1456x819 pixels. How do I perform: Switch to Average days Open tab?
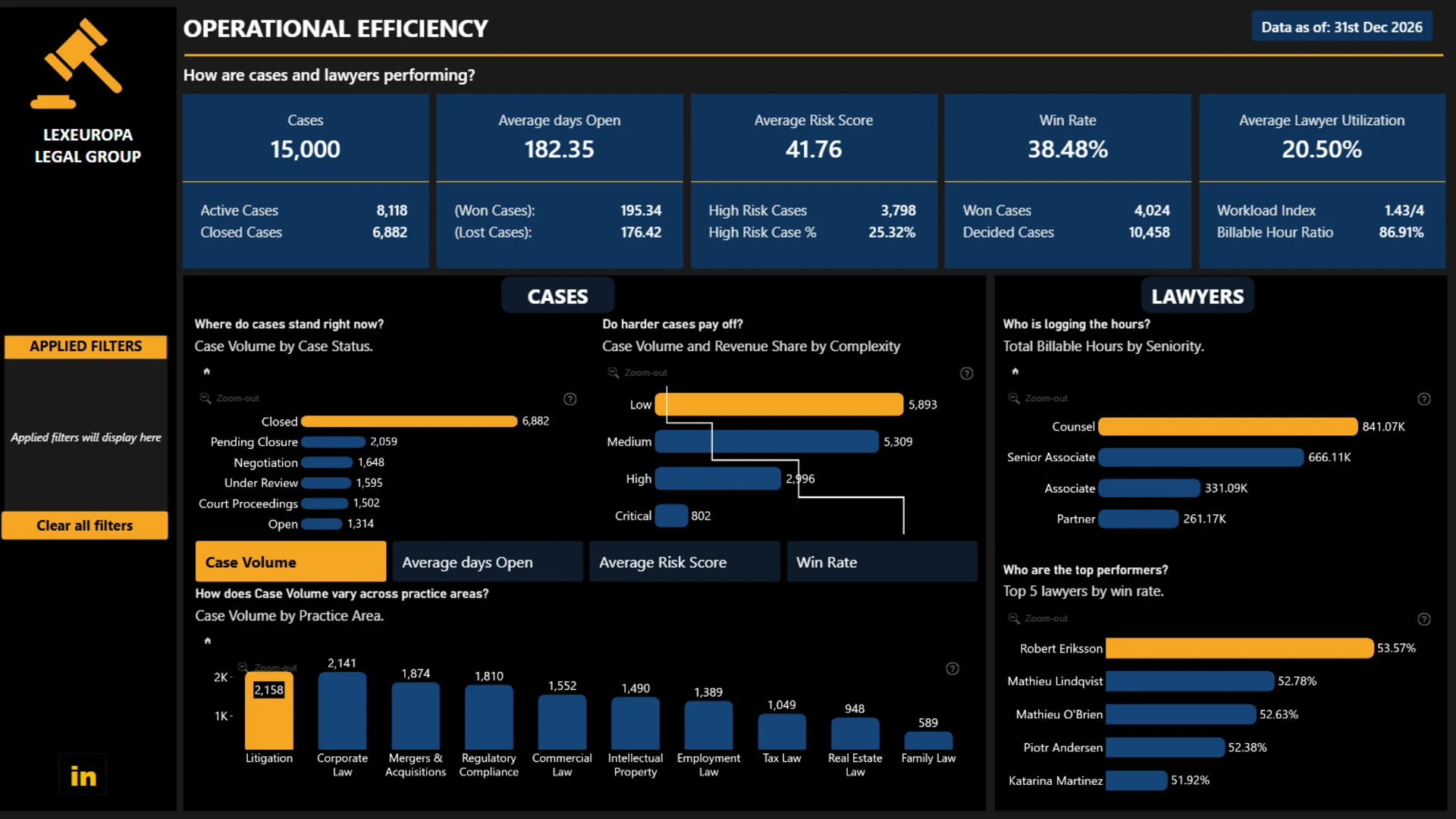(488, 562)
